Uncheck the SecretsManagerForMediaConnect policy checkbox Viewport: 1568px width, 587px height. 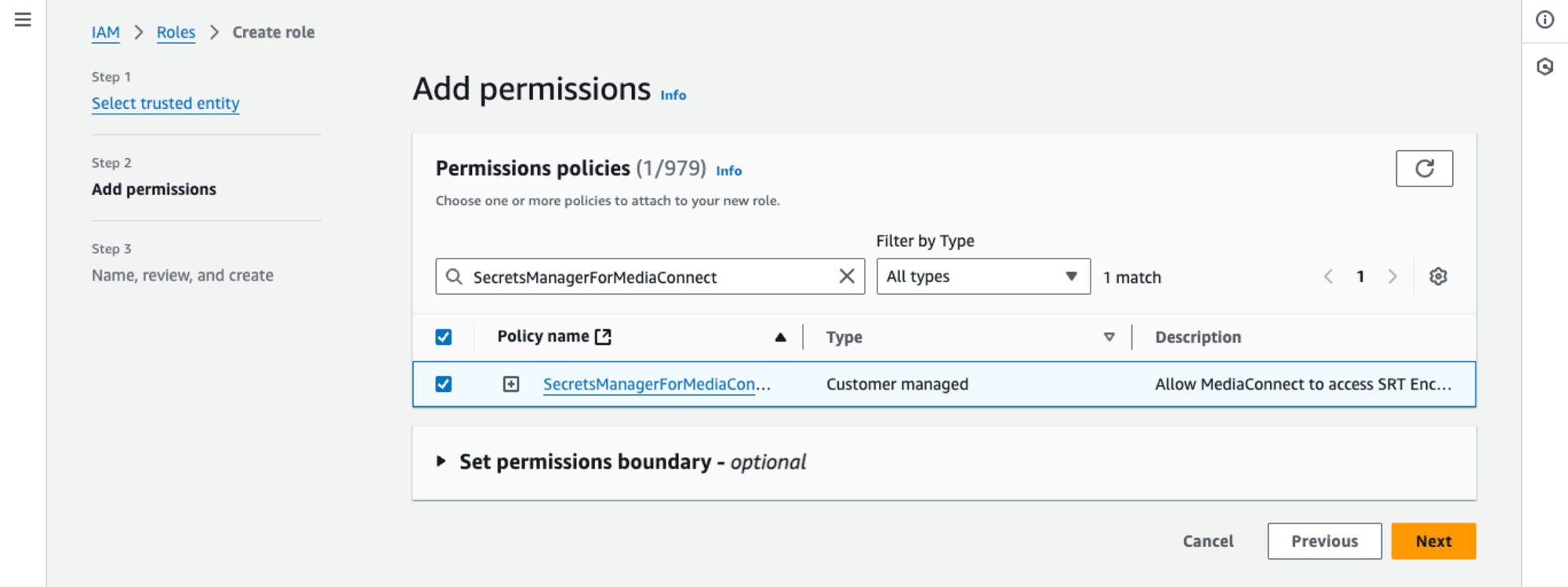[444, 384]
